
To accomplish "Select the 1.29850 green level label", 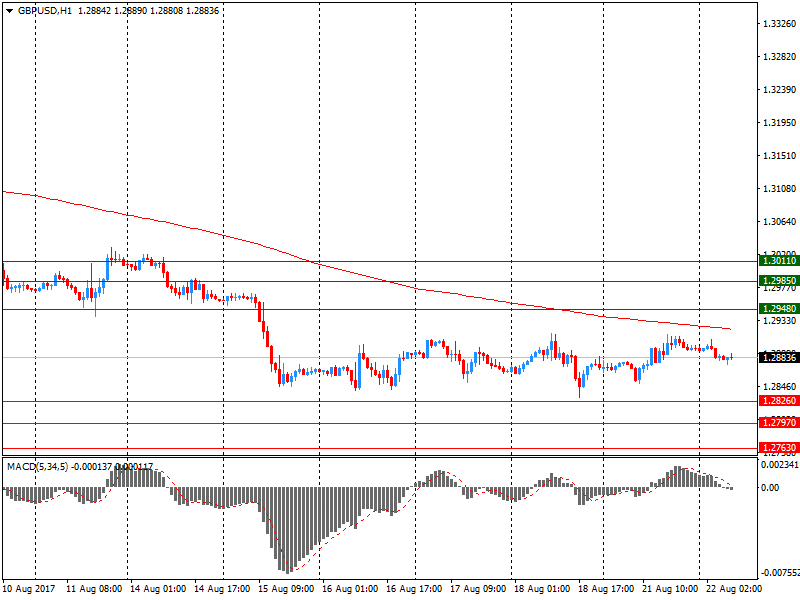I will [779, 281].
